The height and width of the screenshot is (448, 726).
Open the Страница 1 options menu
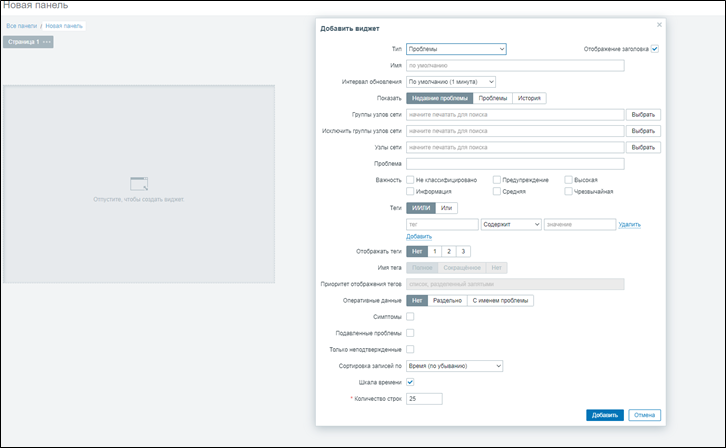coord(47,42)
